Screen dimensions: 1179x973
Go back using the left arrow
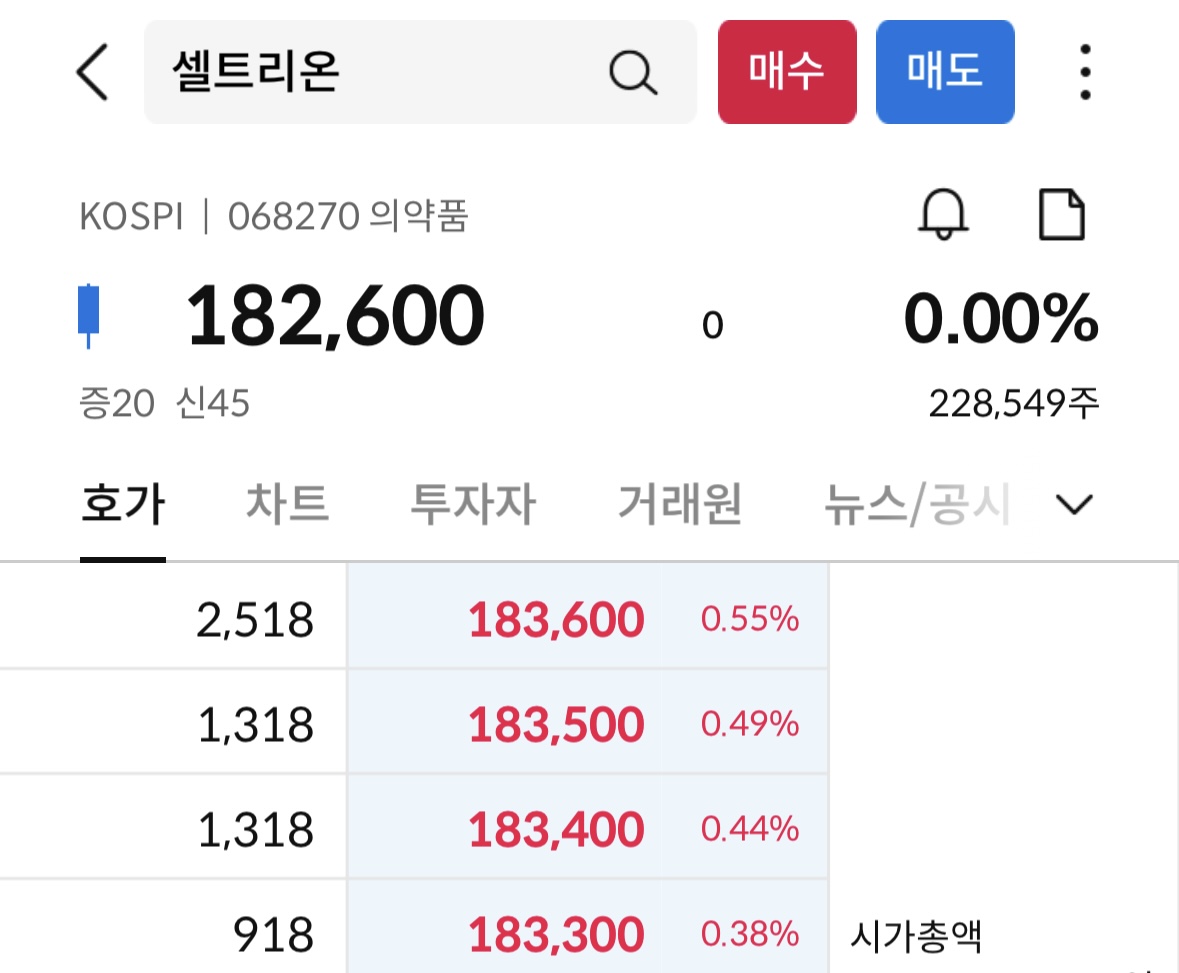(92, 72)
